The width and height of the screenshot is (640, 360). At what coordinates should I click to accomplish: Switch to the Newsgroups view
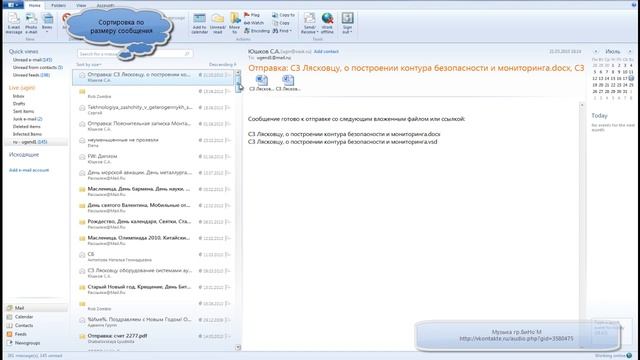(36, 343)
